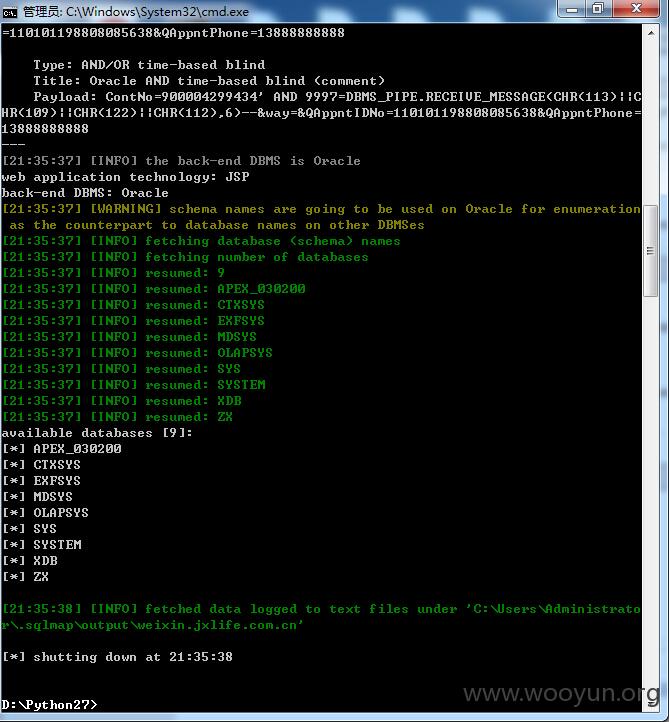Click the 'resumed: MDSYS' log line

point(129,337)
